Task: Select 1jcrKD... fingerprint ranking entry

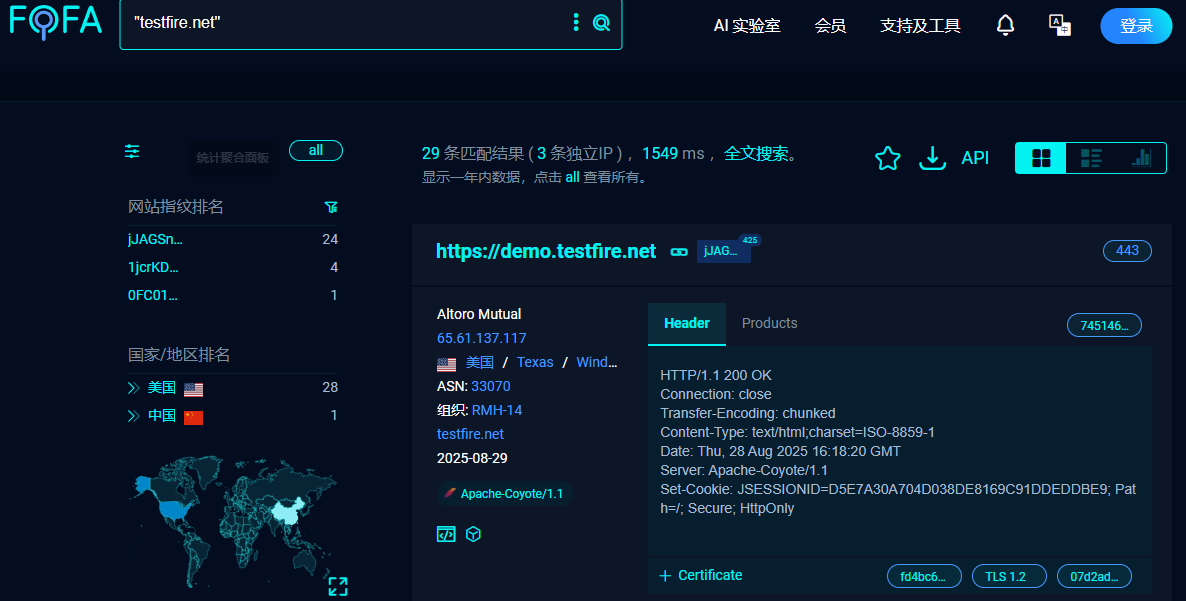Action: click(153, 267)
